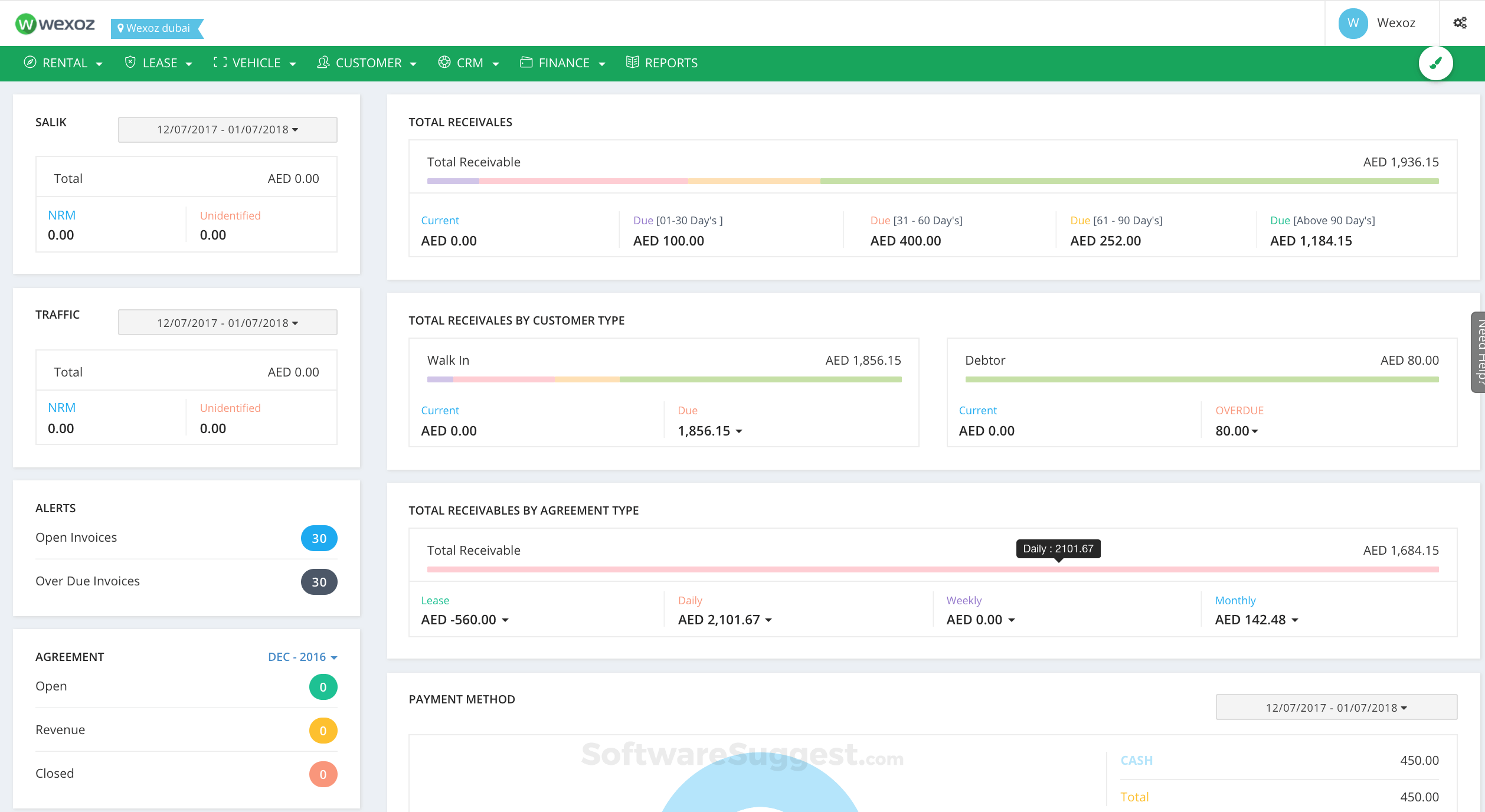Click the Vehicle scan icon
Screen dimensions: 1485x812
(220, 63)
